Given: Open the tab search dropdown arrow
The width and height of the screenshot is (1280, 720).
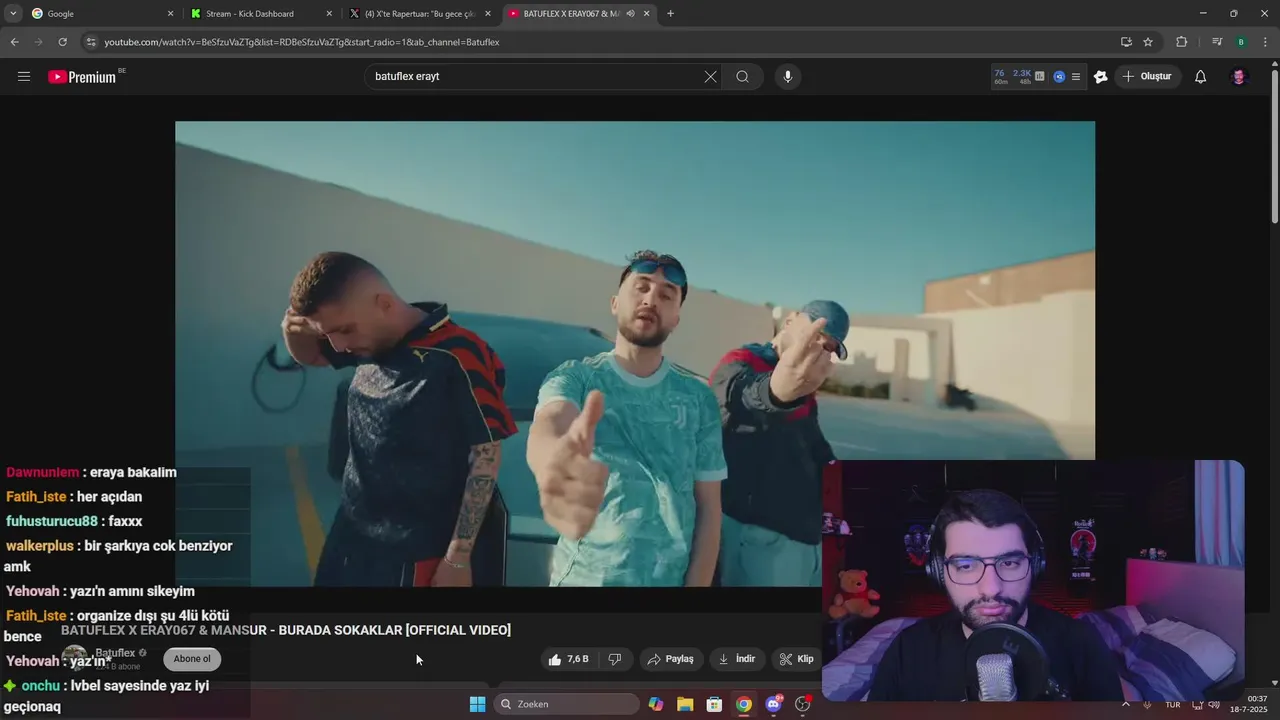Looking at the screenshot, I should 13,14.
